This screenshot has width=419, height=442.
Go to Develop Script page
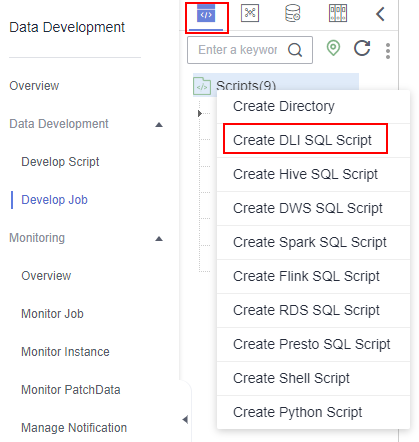[60, 162]
